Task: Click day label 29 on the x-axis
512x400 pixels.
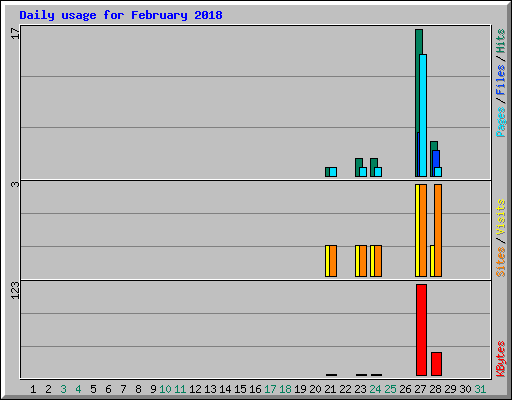Action: (x=450, y=389)
